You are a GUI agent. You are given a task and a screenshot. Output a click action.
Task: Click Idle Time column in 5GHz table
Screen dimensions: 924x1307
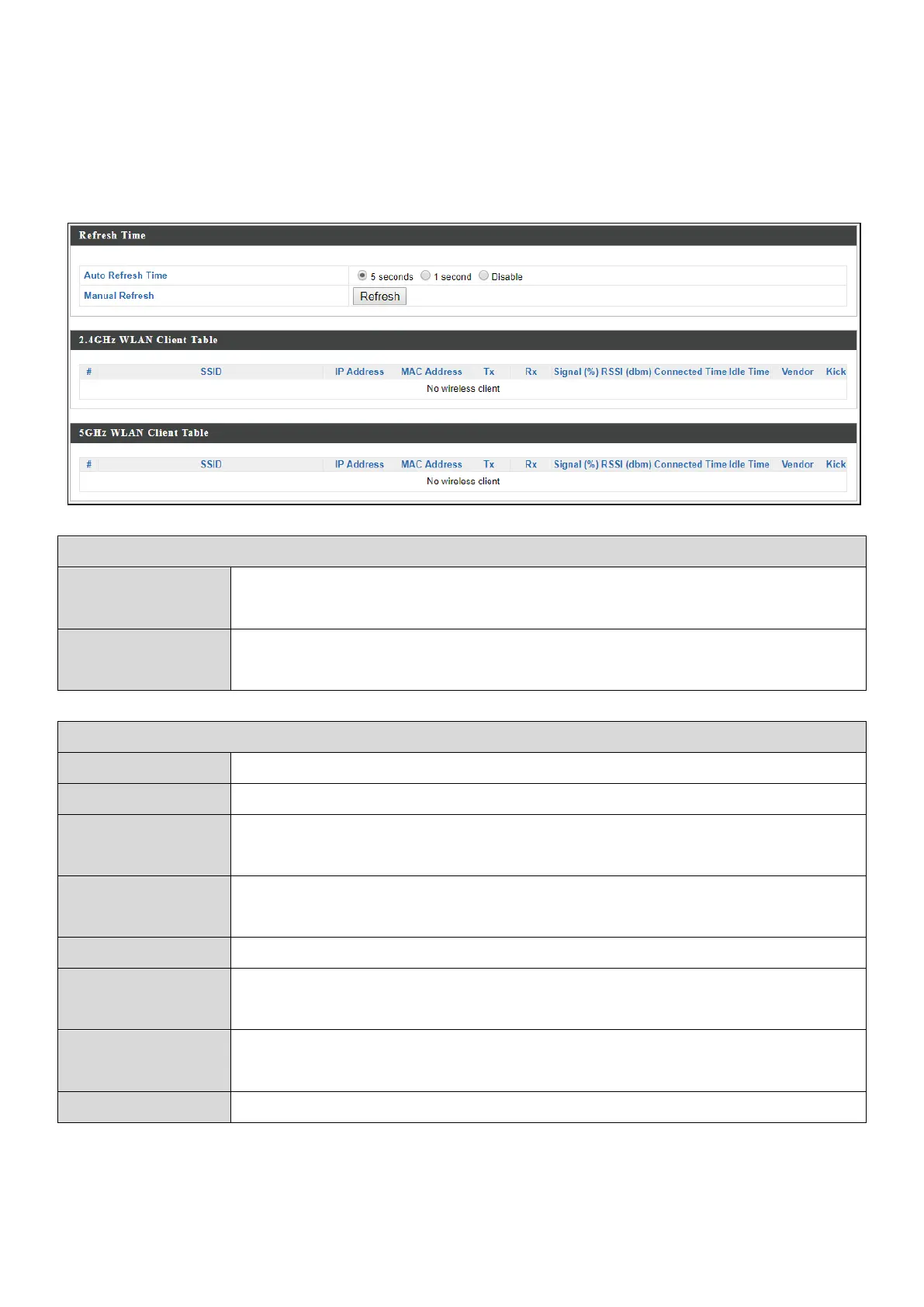coord(749,464)
